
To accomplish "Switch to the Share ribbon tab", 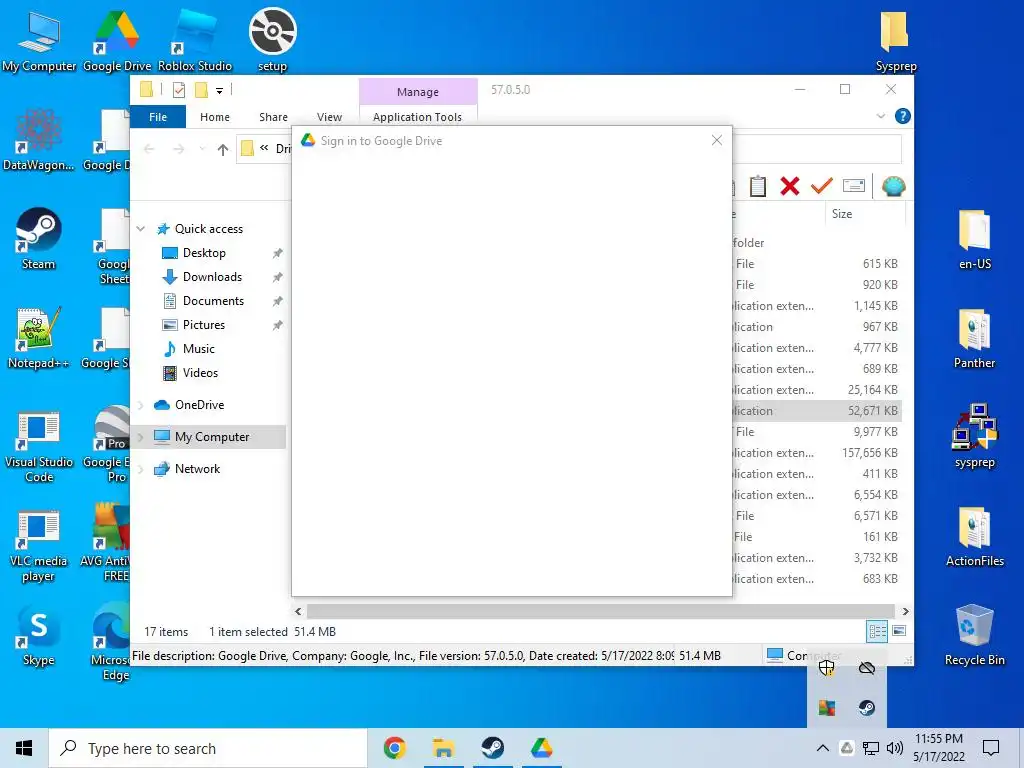I will pos(273,117).
